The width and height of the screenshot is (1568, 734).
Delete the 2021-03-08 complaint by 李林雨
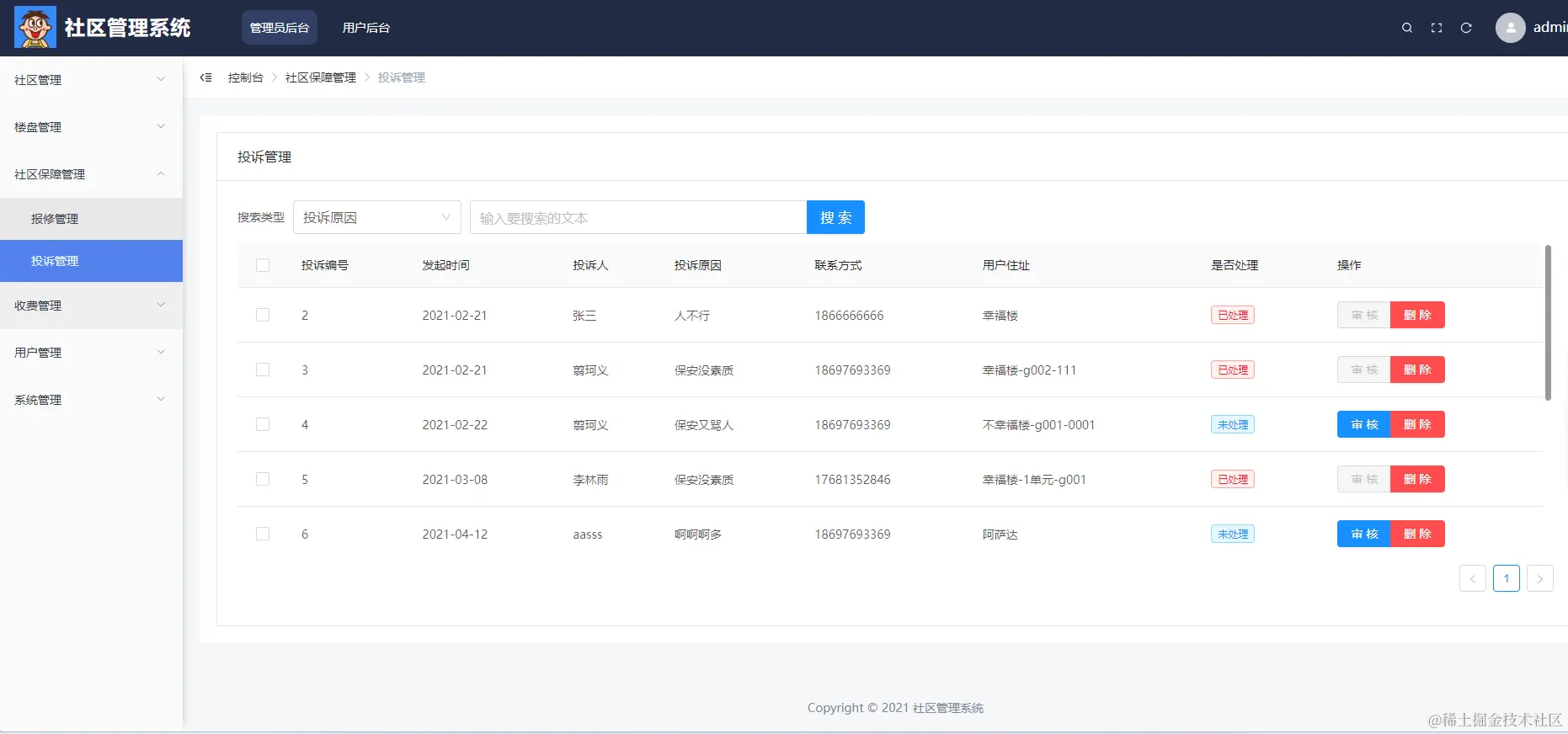tap(1418, 479)
